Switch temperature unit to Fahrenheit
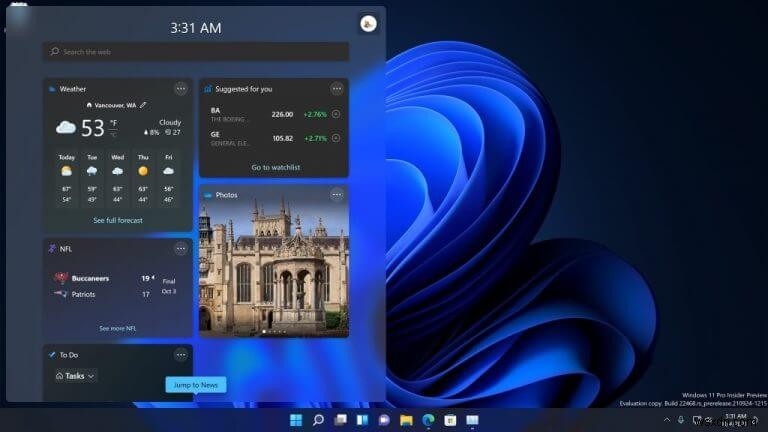 (113, 123)
